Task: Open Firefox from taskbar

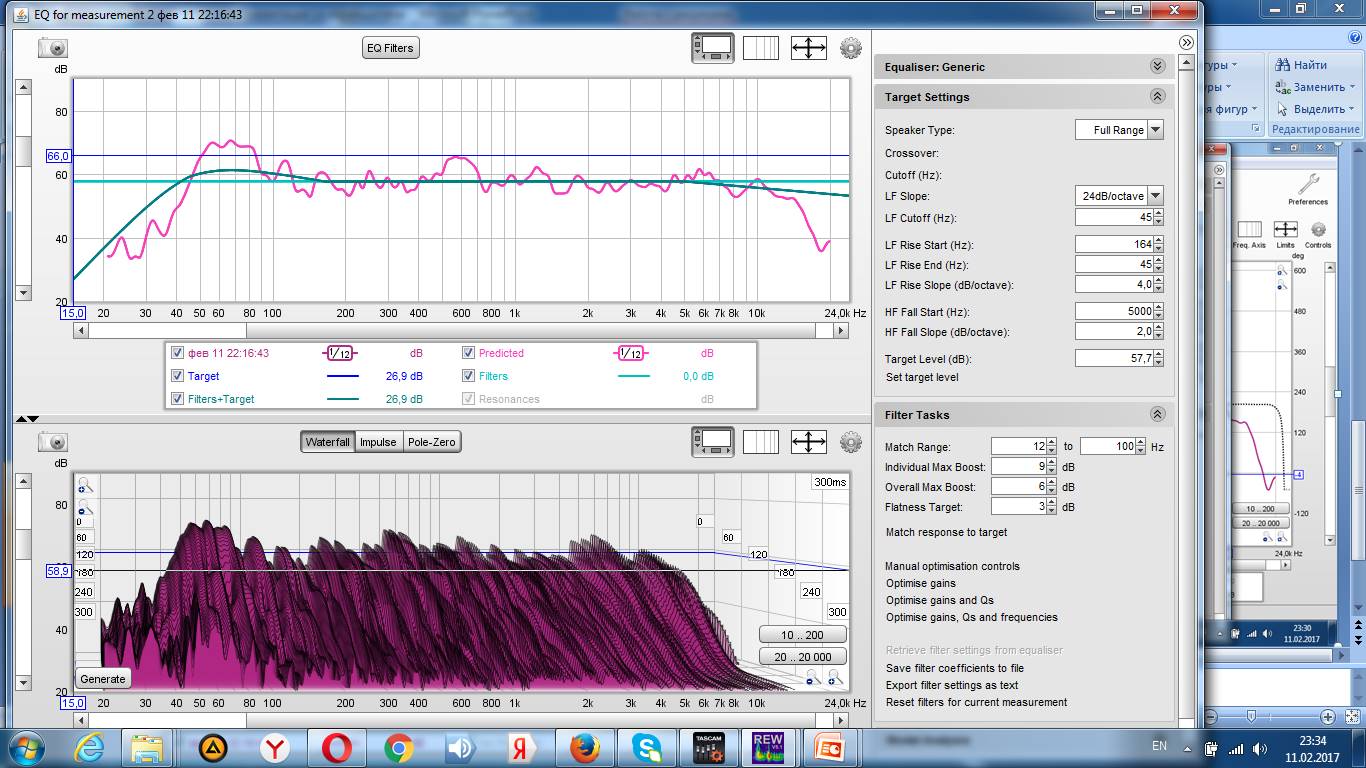Action: pos(584,747)
